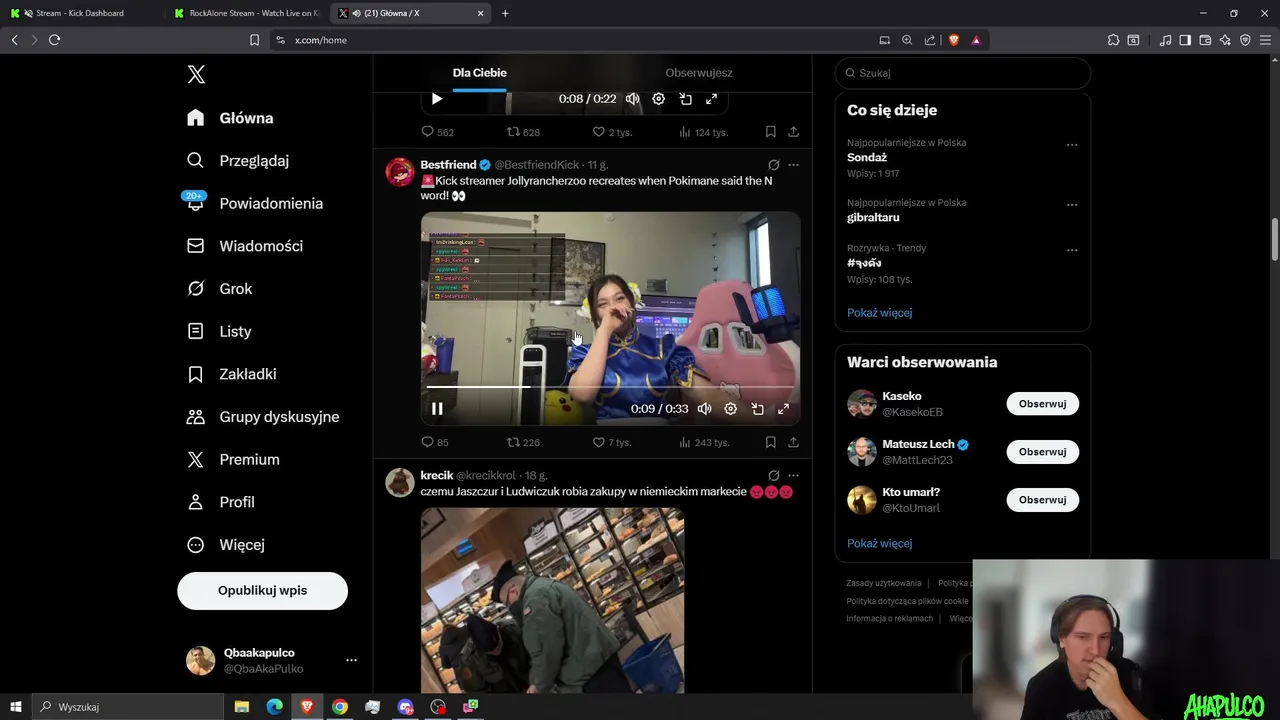
Task: Play the top video at 0:08
Action: tap(436, 99)
